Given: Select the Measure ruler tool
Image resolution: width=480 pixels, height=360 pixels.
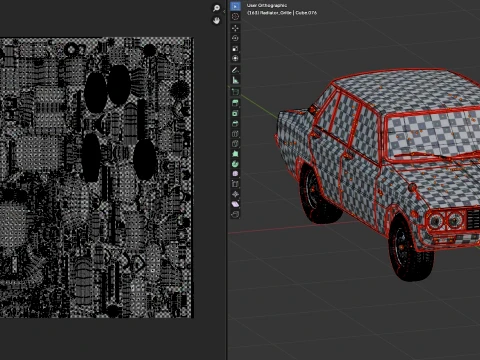Looking at the screenshot, I should pyautogui.click(x=235, y=80).
